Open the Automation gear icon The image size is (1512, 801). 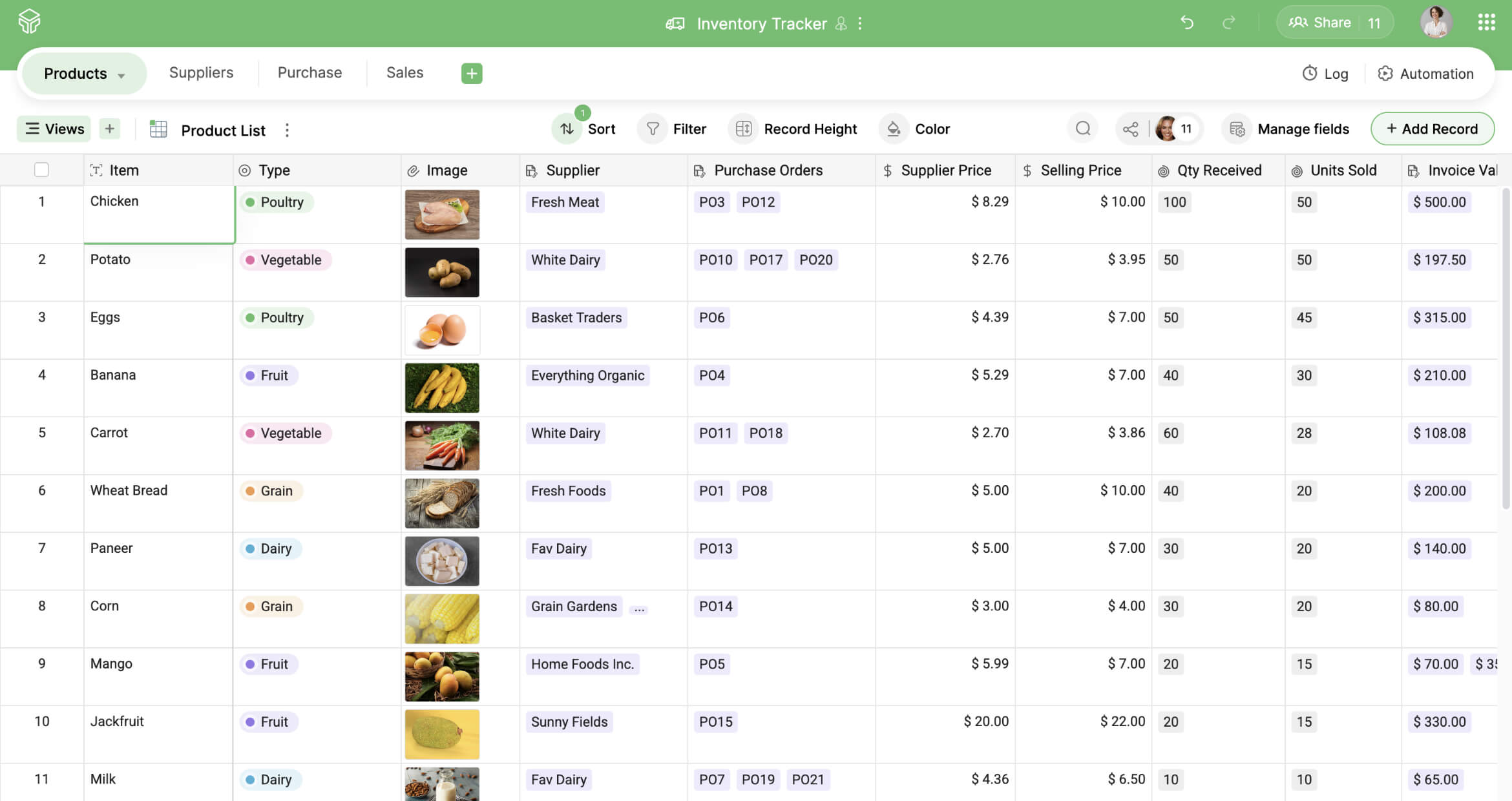1385,74
